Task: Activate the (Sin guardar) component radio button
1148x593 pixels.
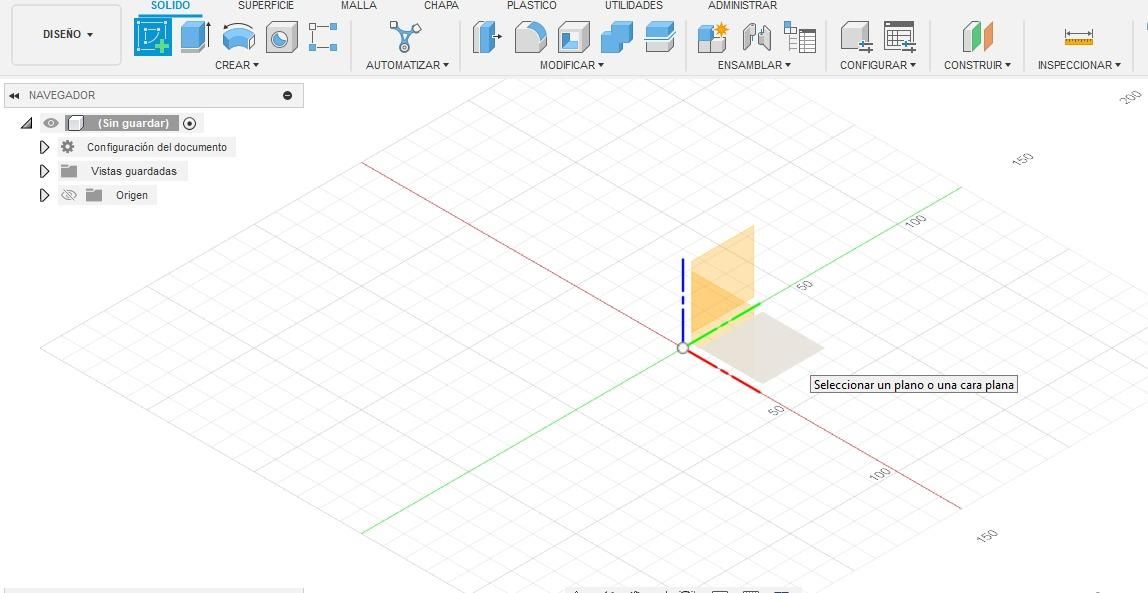Action: 190,124
